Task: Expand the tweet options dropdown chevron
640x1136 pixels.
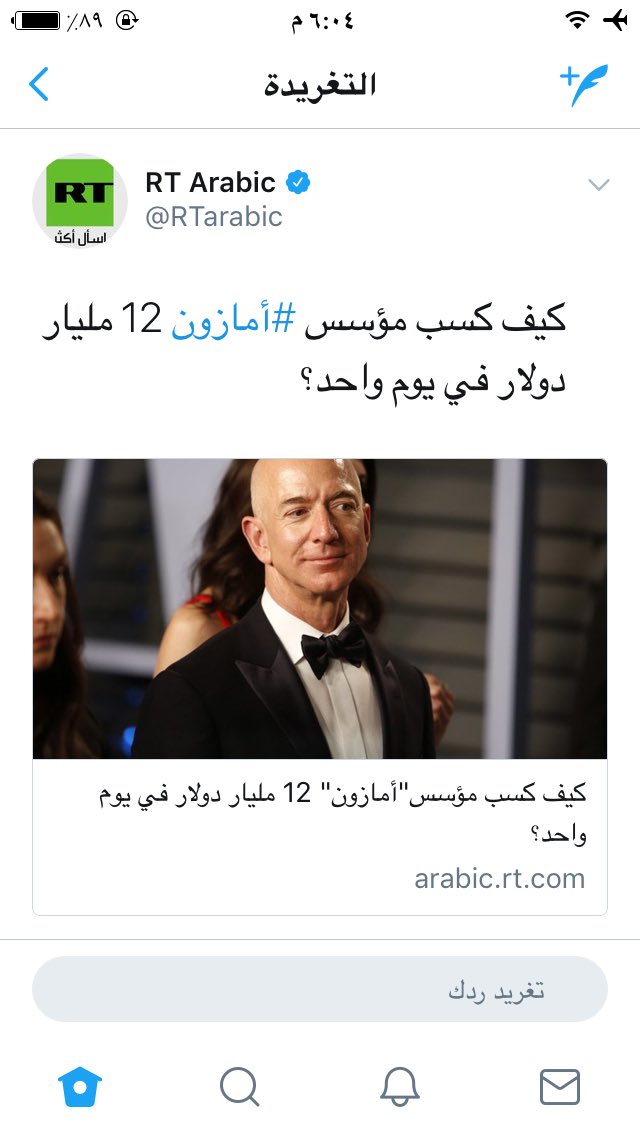Action: (599, 185)
